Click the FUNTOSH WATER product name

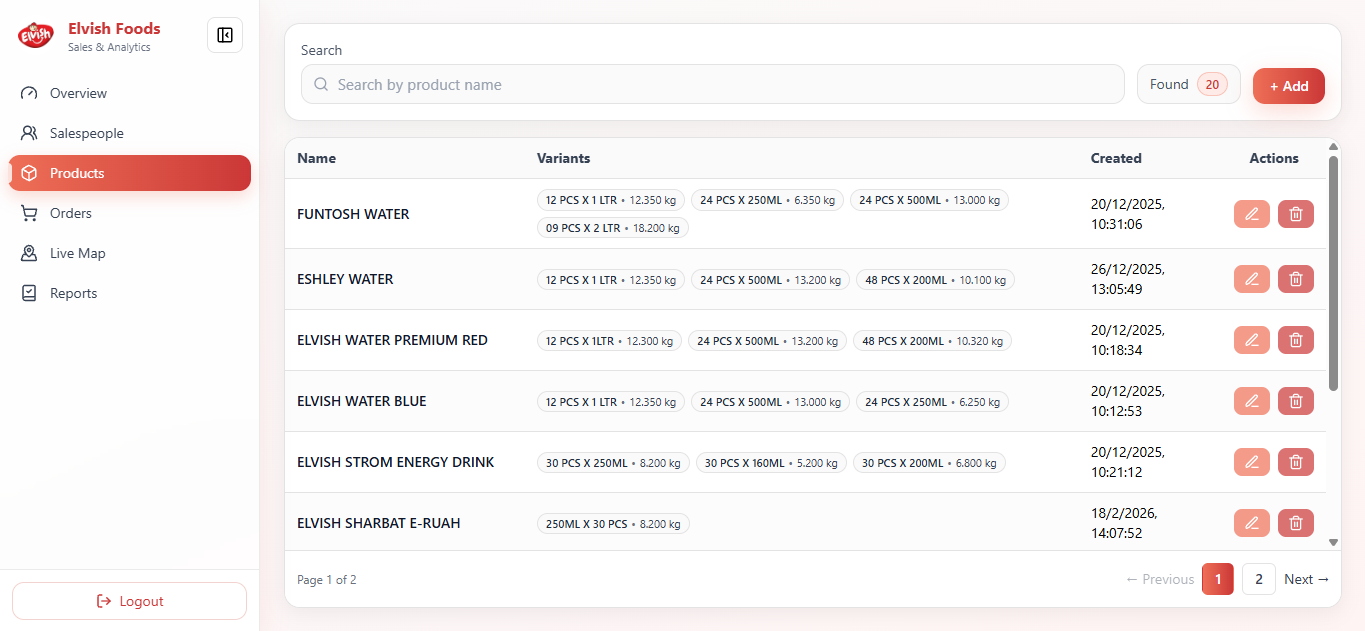353,214
